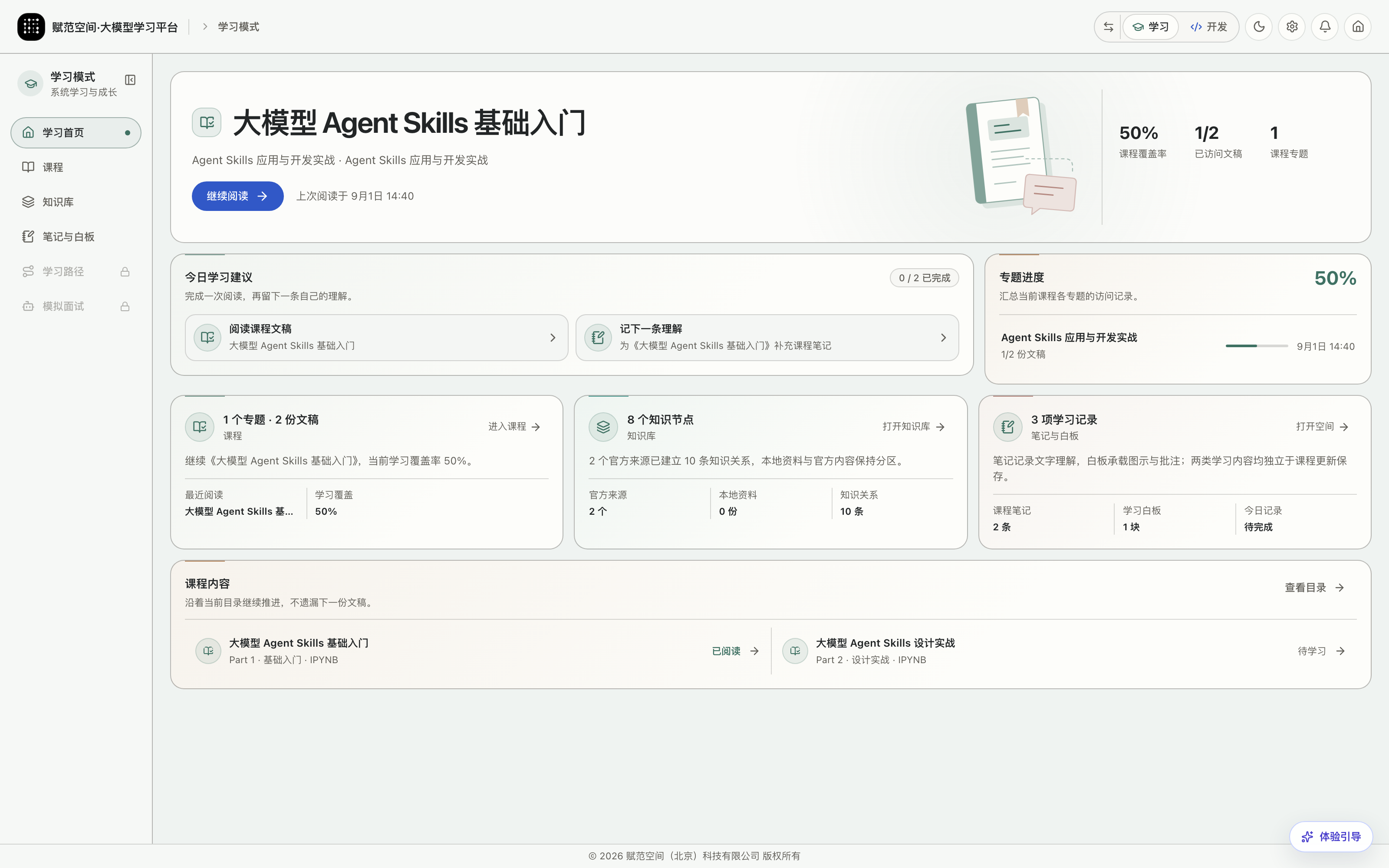Click 体验引导 floating button
Viewport: 1389px width, 868px height.
pos(1331,837)
